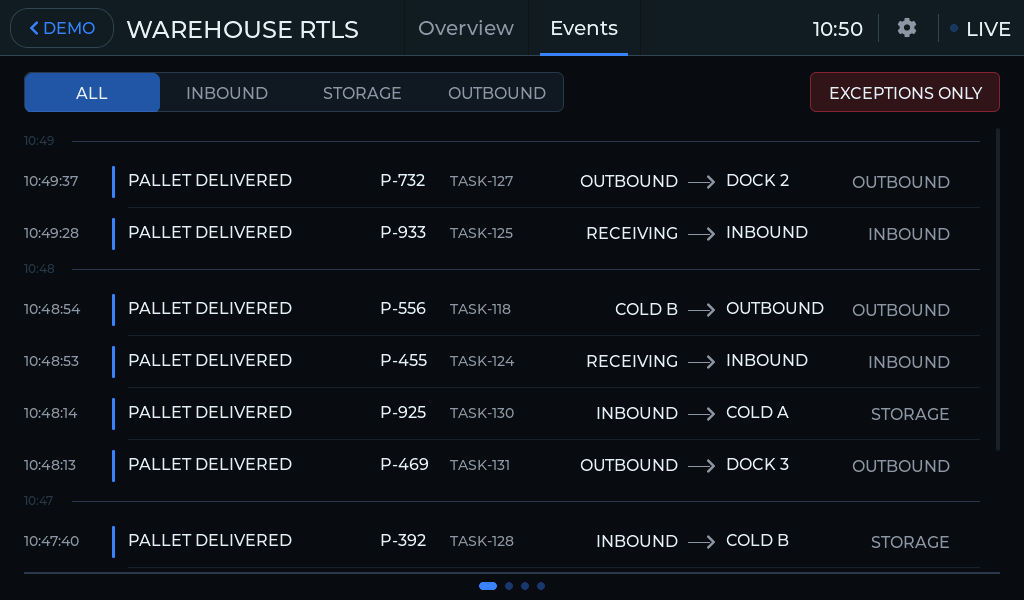Viewport: 1024px width, 600px height.
Task: Select pallet P-933 in event row
Action: [403, 232]
